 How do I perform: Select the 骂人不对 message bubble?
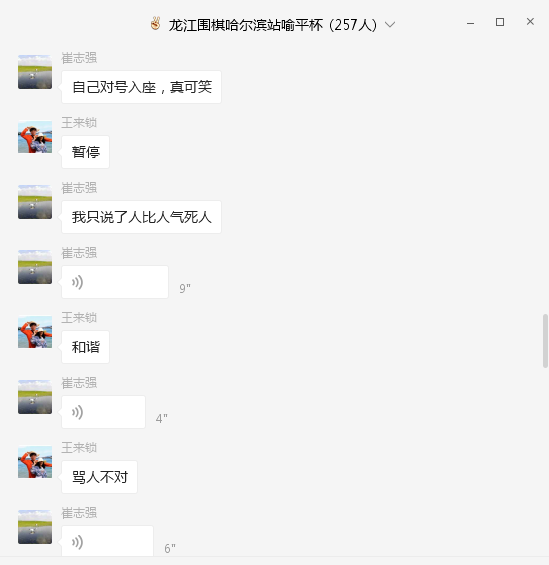[x=99, y=477]
